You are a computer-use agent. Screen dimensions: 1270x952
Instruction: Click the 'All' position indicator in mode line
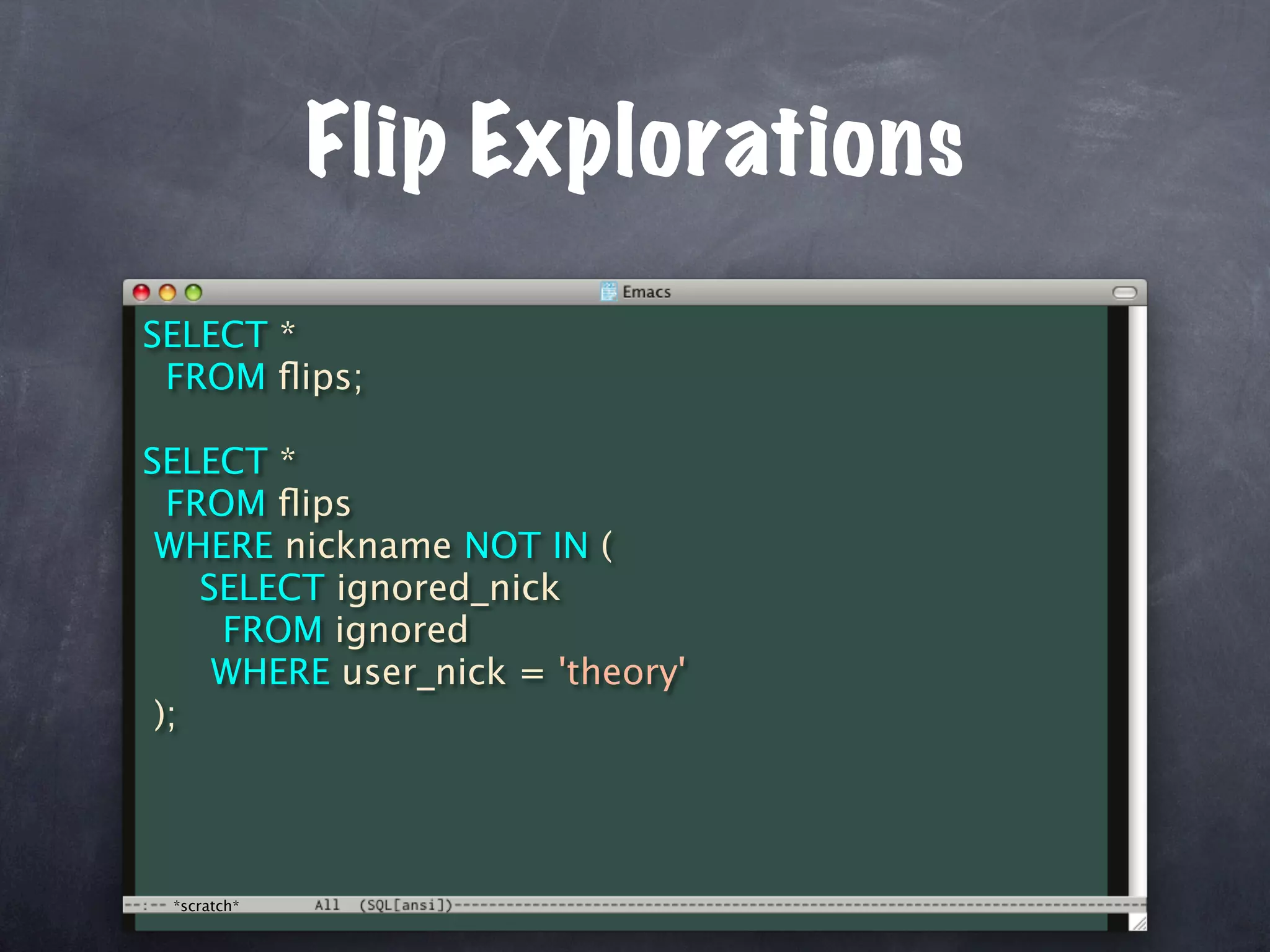(x=327, y=905)
